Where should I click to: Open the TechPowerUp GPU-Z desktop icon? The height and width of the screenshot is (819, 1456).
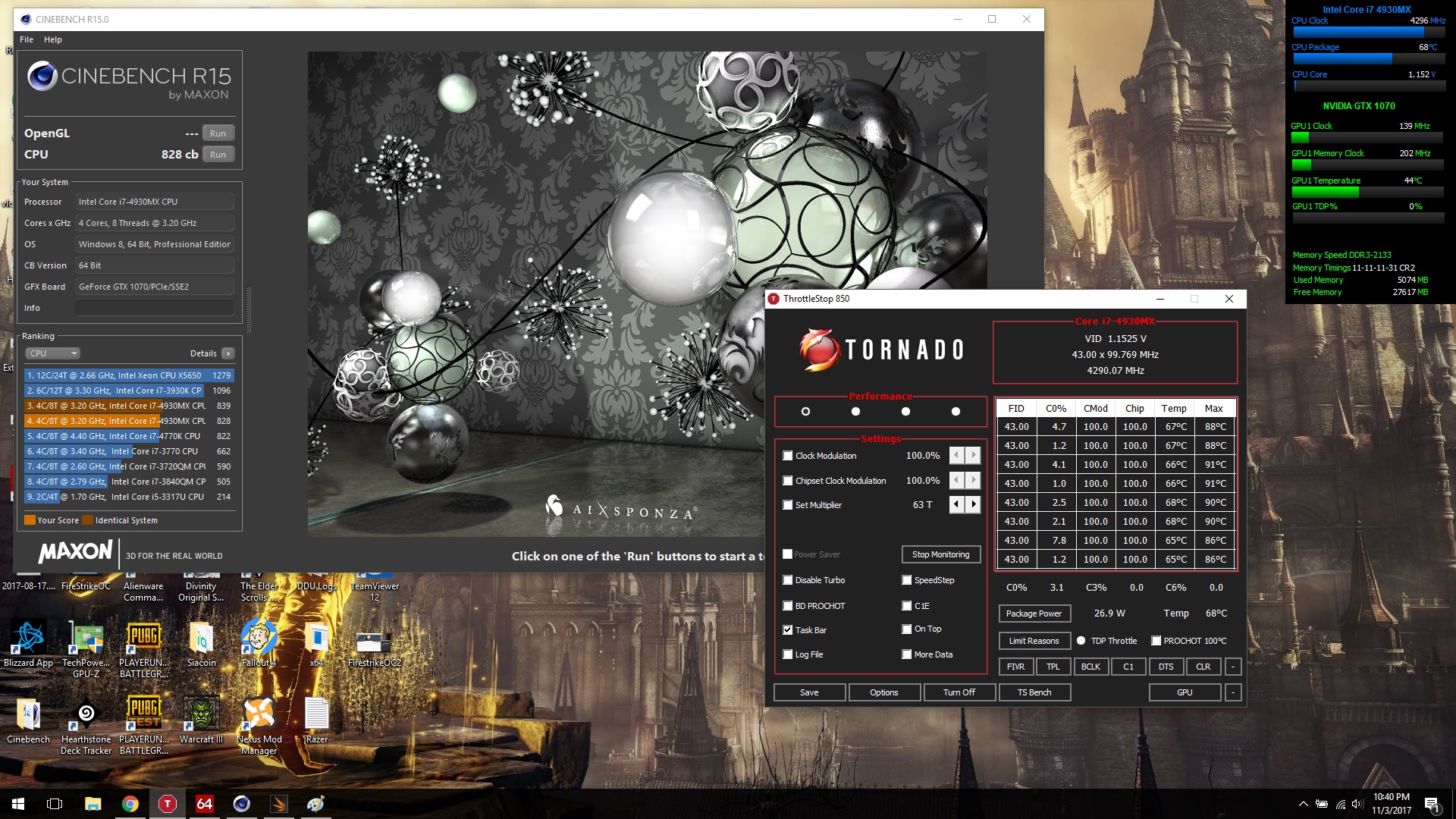tap(86, 649)
